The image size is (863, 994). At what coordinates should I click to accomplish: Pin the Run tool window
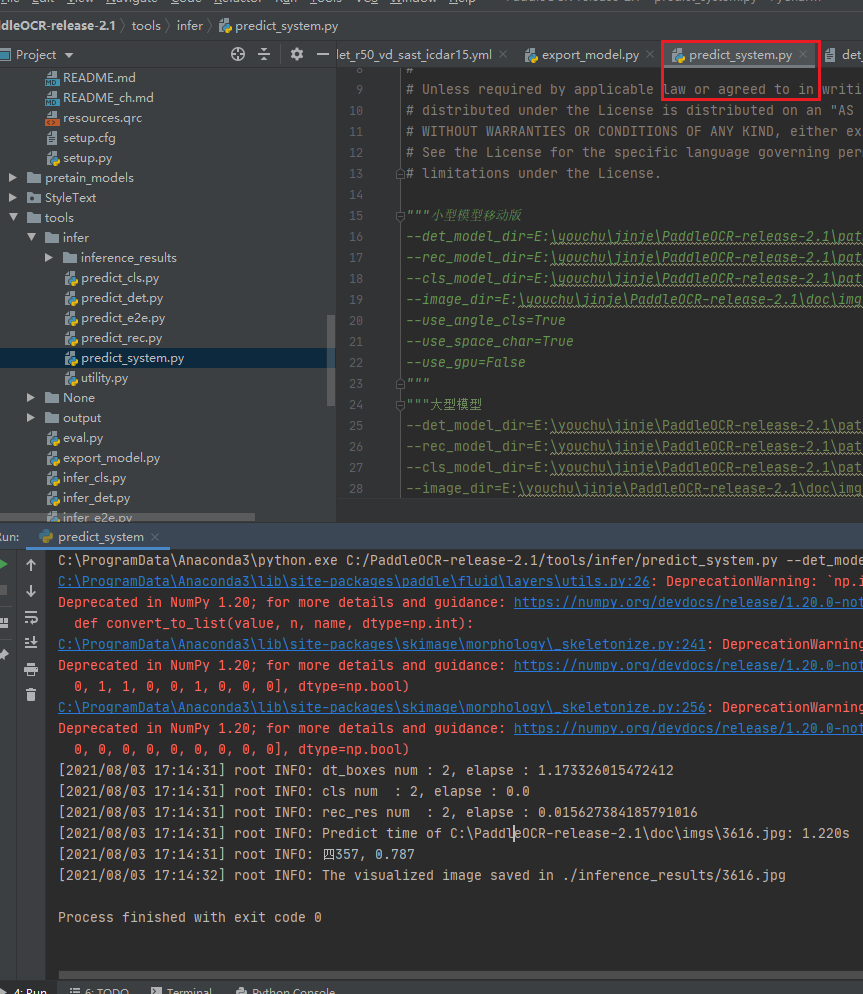[5, 653]
